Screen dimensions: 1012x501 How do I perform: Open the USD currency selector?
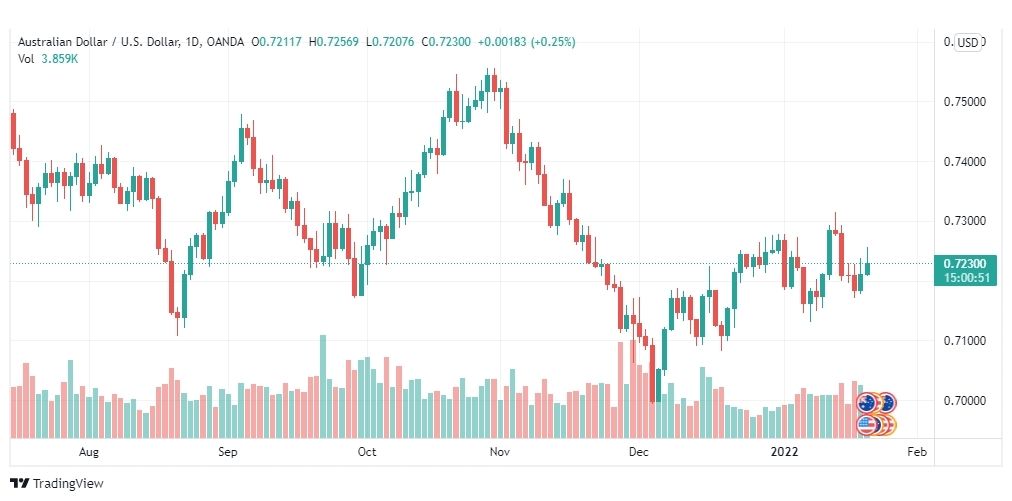[968, 43]
